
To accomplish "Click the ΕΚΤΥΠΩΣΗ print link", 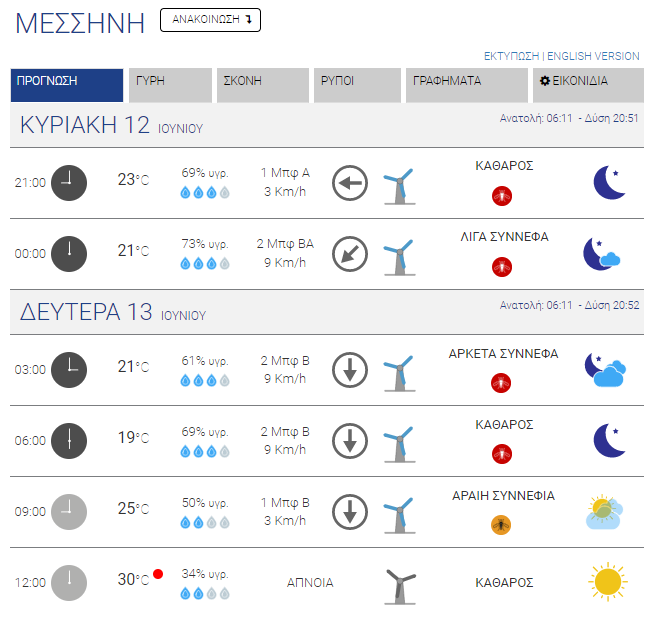I will point(511,56).
